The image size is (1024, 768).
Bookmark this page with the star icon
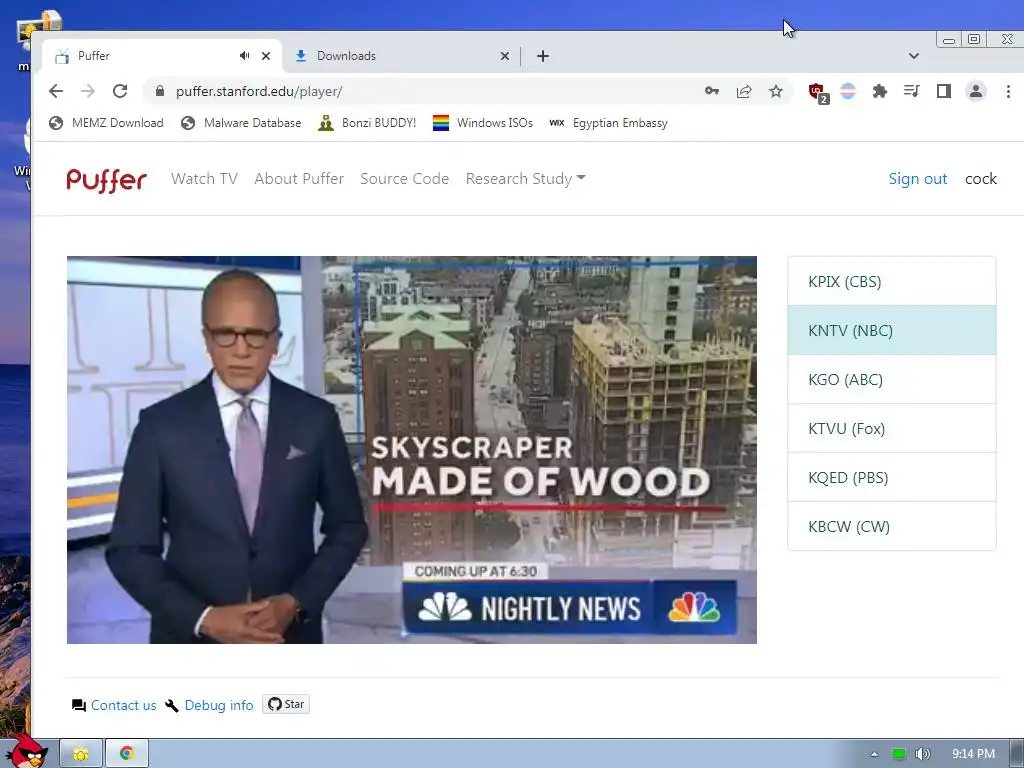(776, 91)
